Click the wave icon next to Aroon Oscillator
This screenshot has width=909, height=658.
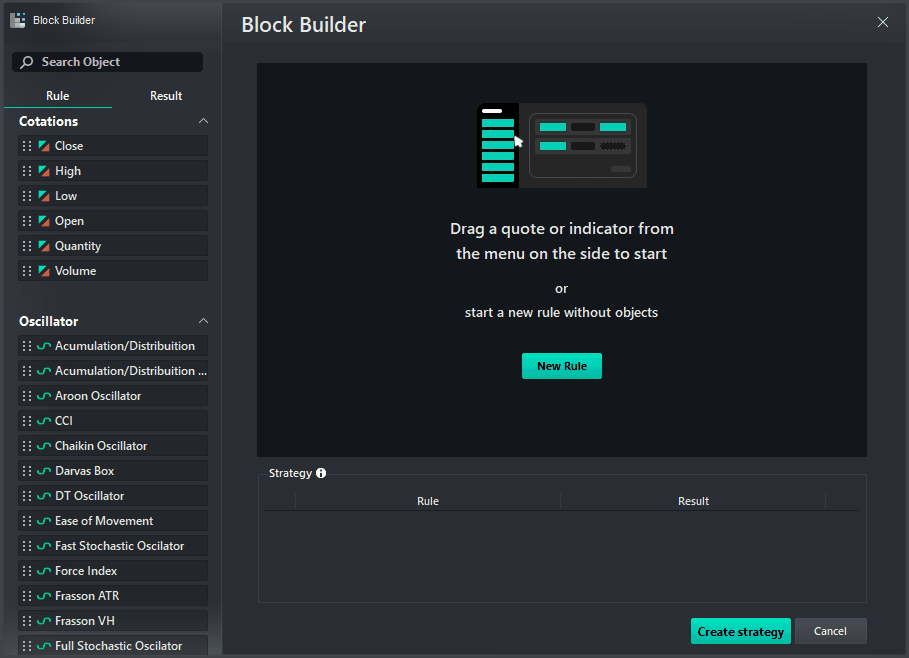click(x=44, y=396)
